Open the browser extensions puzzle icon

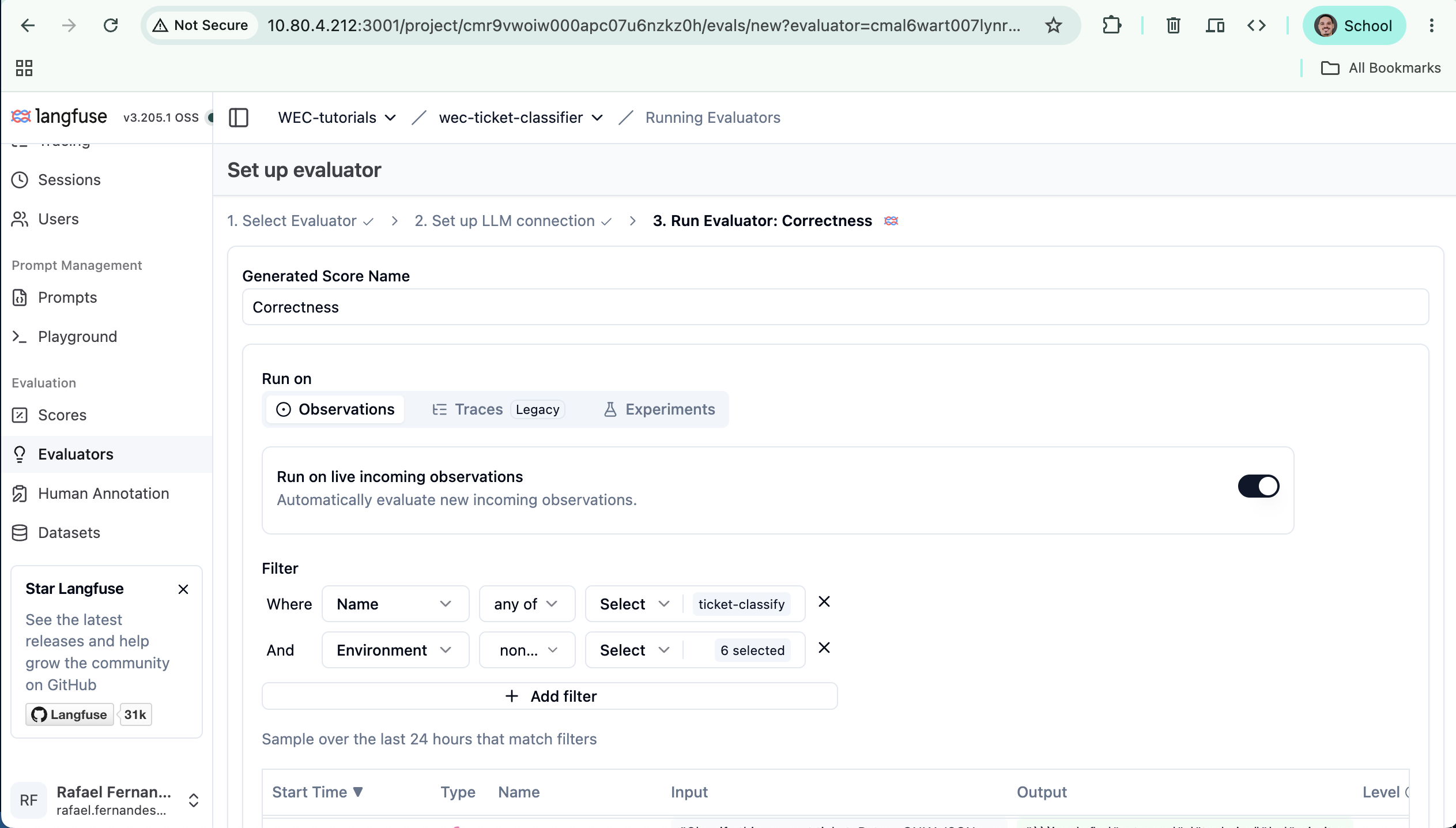pyautogui.click(x=1111, y=25)
